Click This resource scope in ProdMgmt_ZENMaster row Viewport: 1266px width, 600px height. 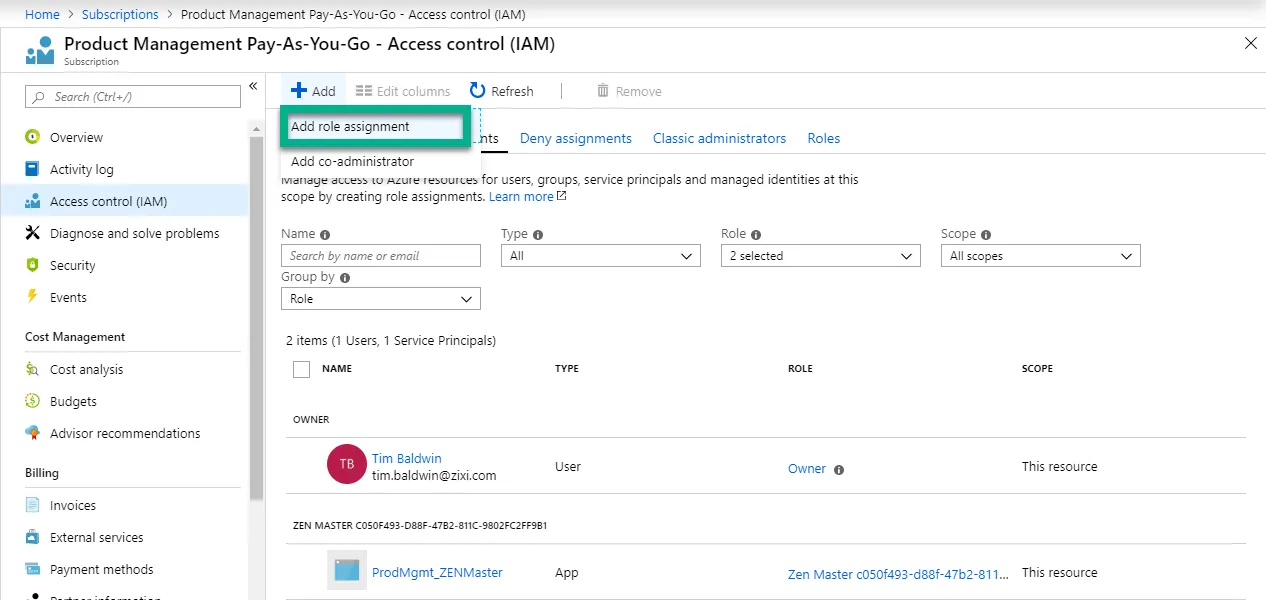[1059, 573]
